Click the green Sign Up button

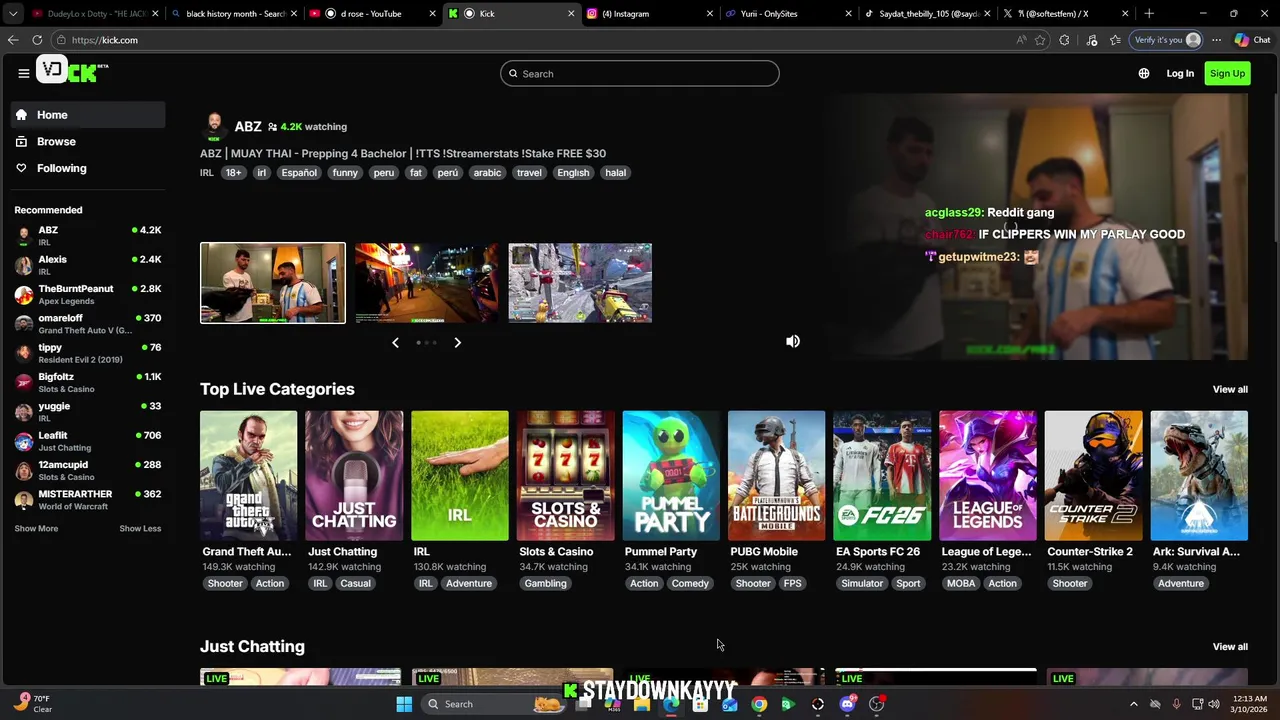coord(1227,73)
